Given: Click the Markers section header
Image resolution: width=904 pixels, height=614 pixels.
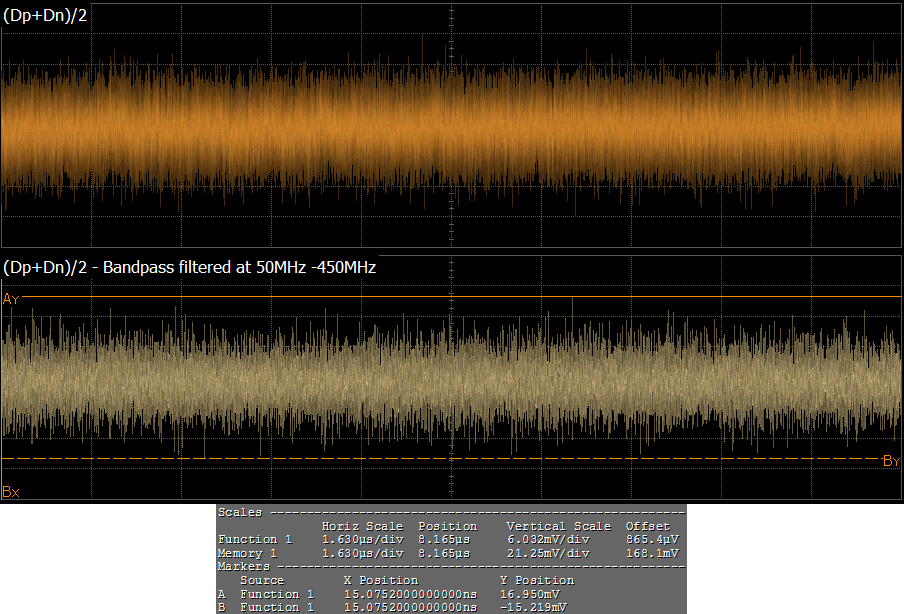Looking at the screenshot, I should (x=243, y=566).
